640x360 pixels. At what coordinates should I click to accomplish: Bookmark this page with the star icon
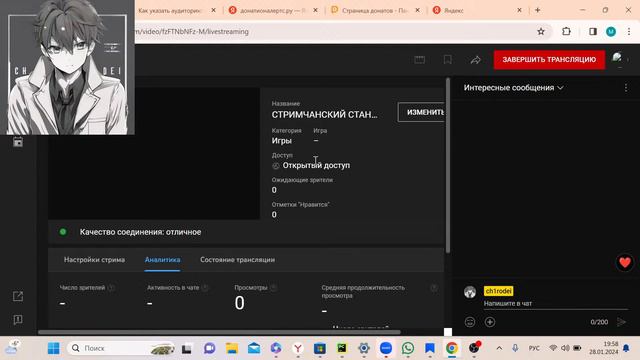pos(541,31)
